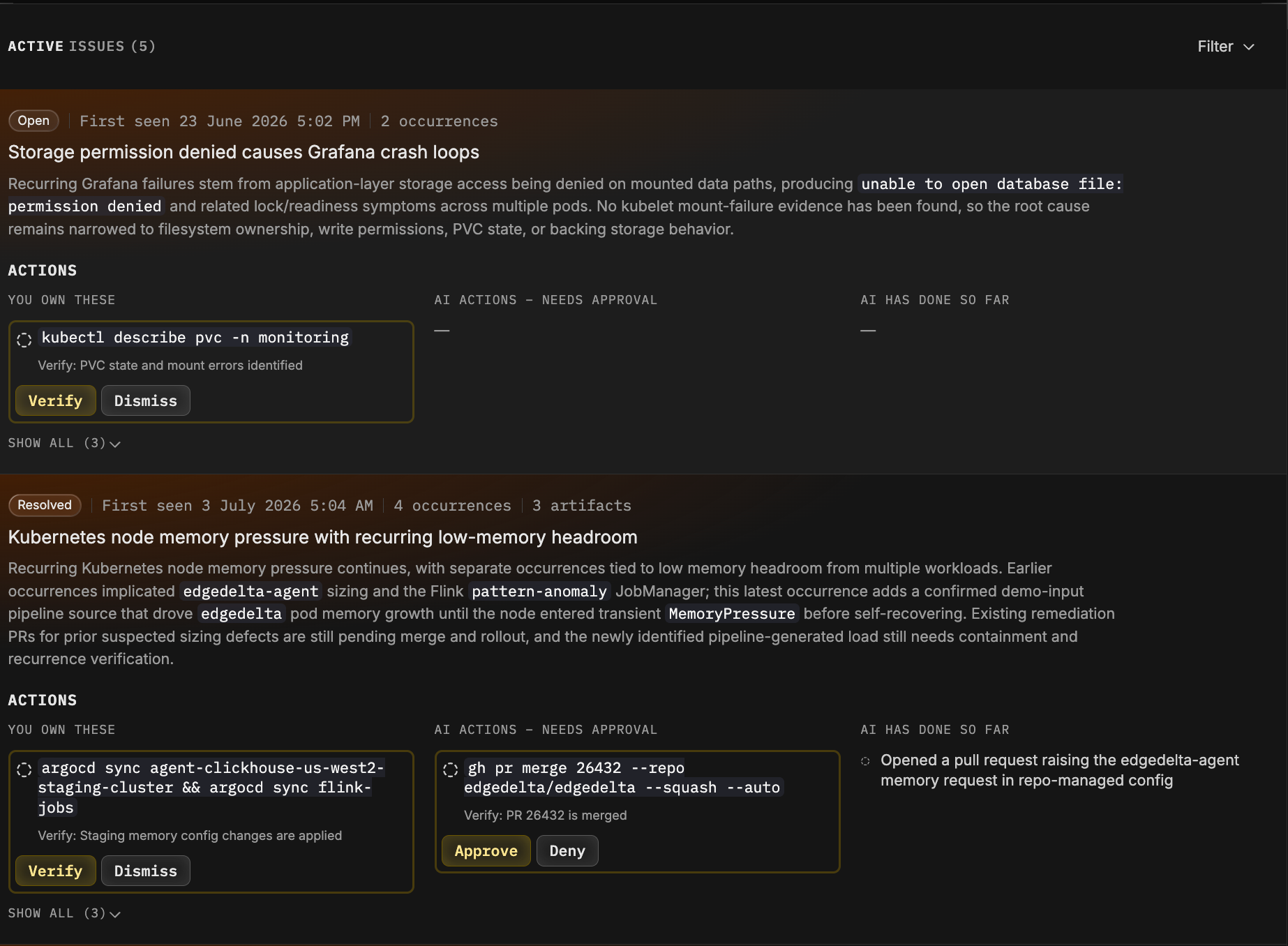
Task: Click the 3 artifacts label
Action: 582,506
